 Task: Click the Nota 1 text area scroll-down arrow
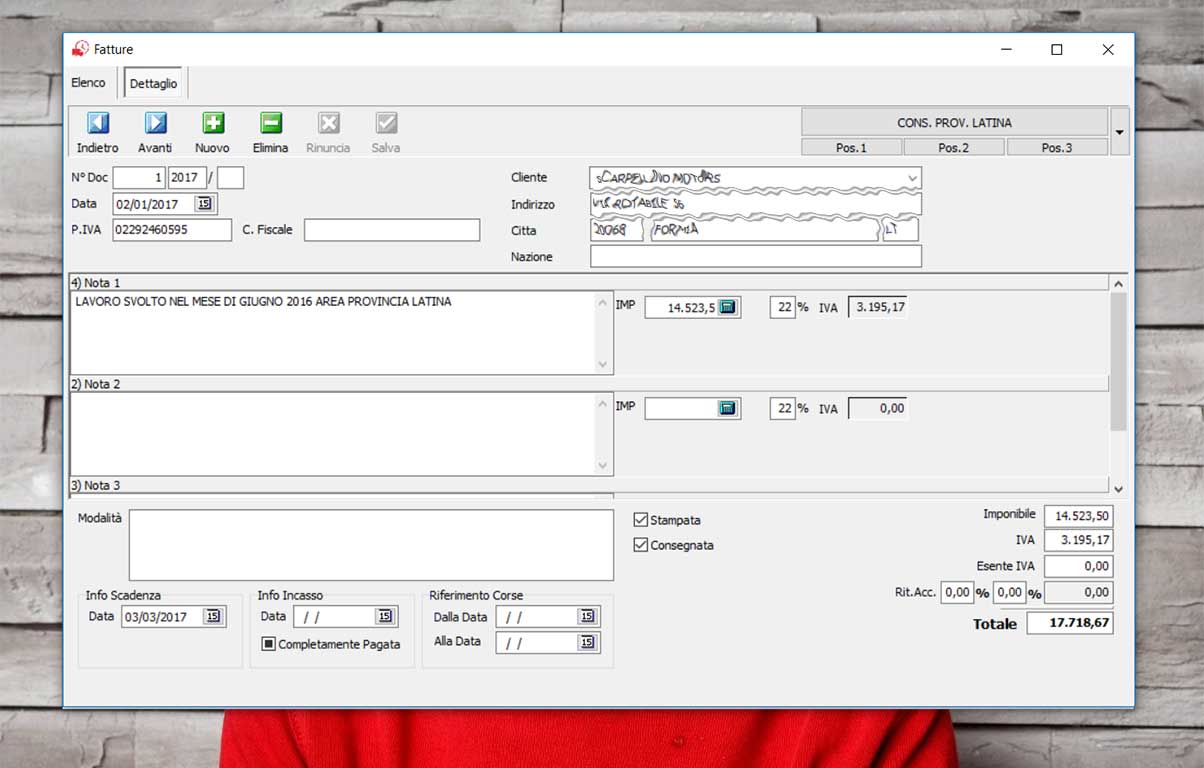click(x=603, y=365)
